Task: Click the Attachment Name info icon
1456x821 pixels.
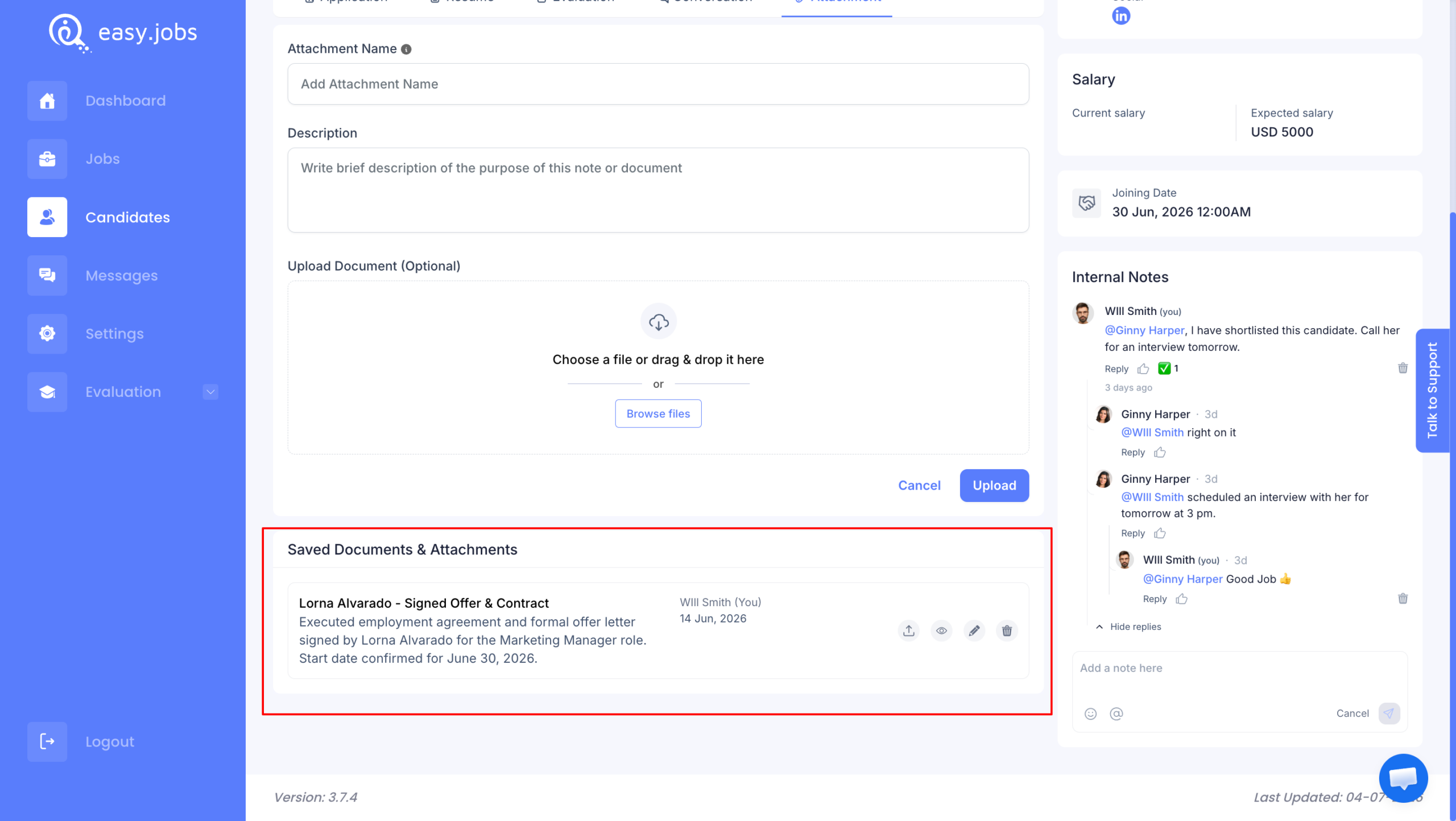Action: [x=406, y=49]
